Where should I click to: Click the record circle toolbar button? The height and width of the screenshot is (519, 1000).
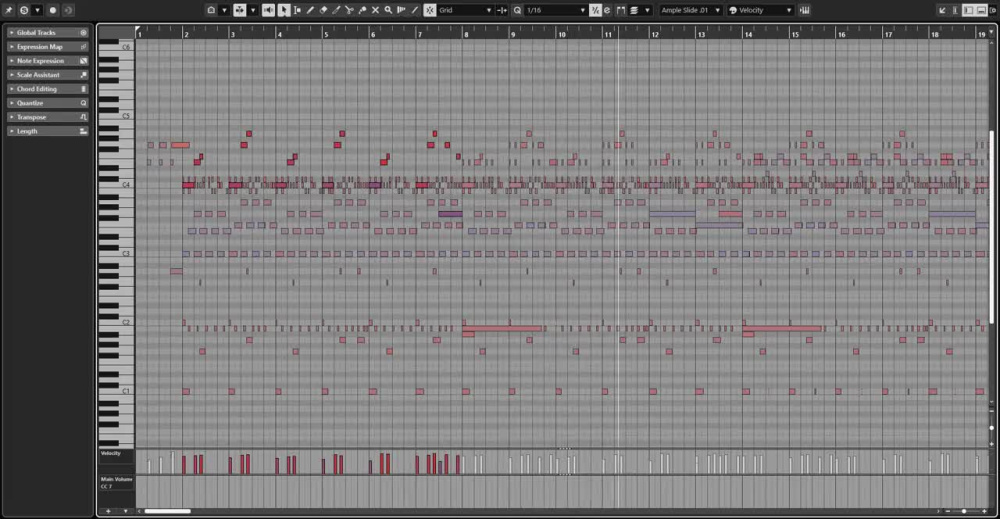tap(53, 10)
